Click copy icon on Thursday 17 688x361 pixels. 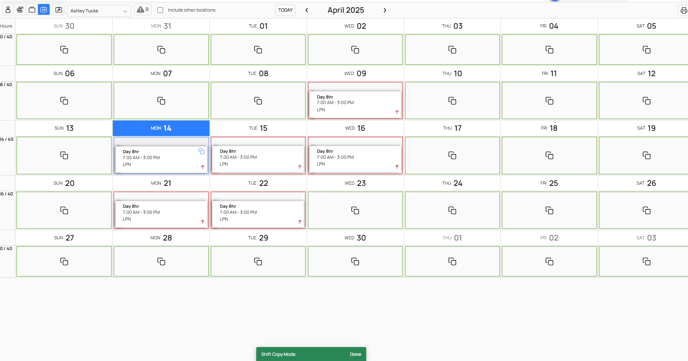[452, 155]
